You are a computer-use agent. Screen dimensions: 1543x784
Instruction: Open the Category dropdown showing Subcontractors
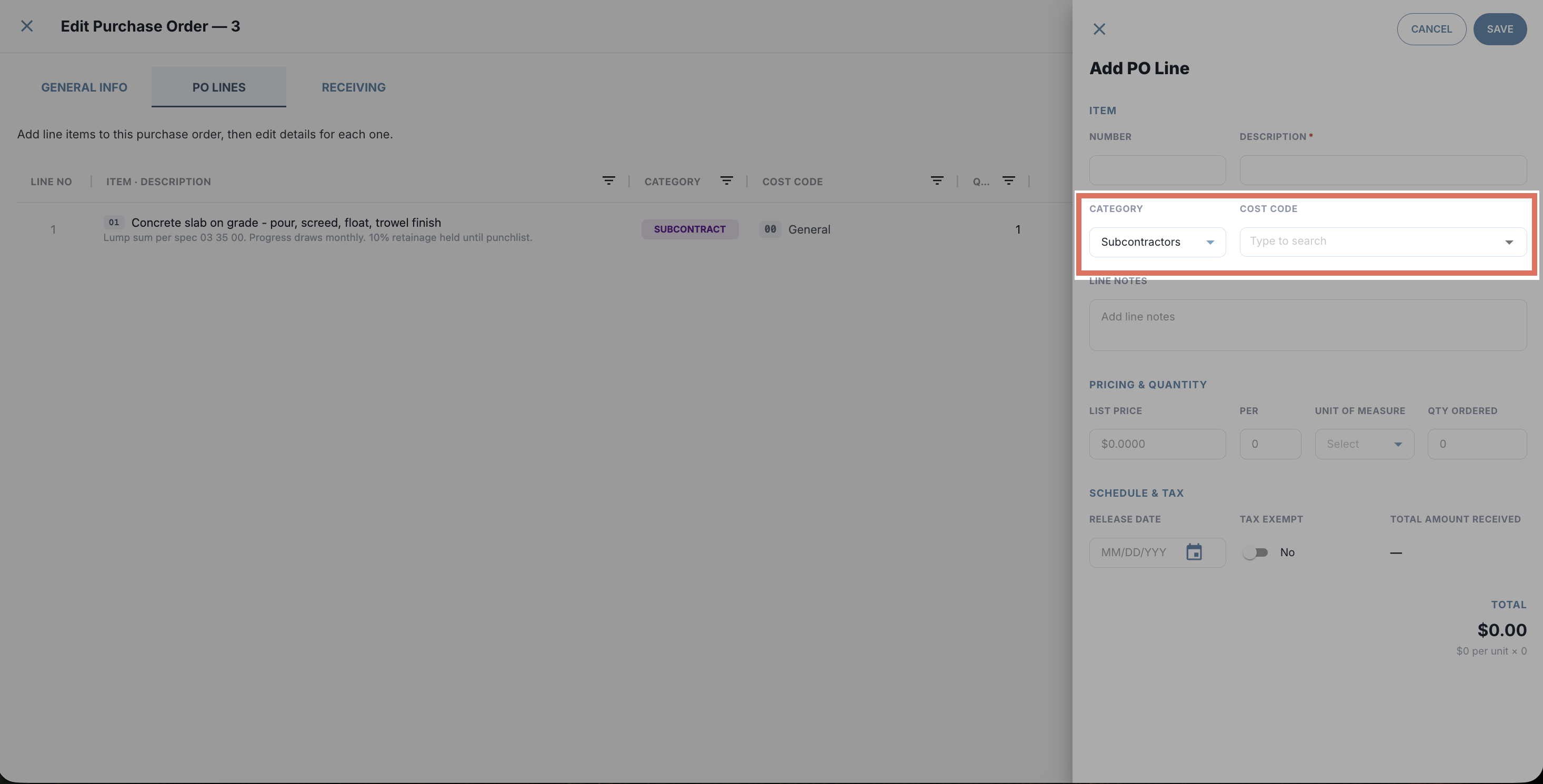[1157, 242]
